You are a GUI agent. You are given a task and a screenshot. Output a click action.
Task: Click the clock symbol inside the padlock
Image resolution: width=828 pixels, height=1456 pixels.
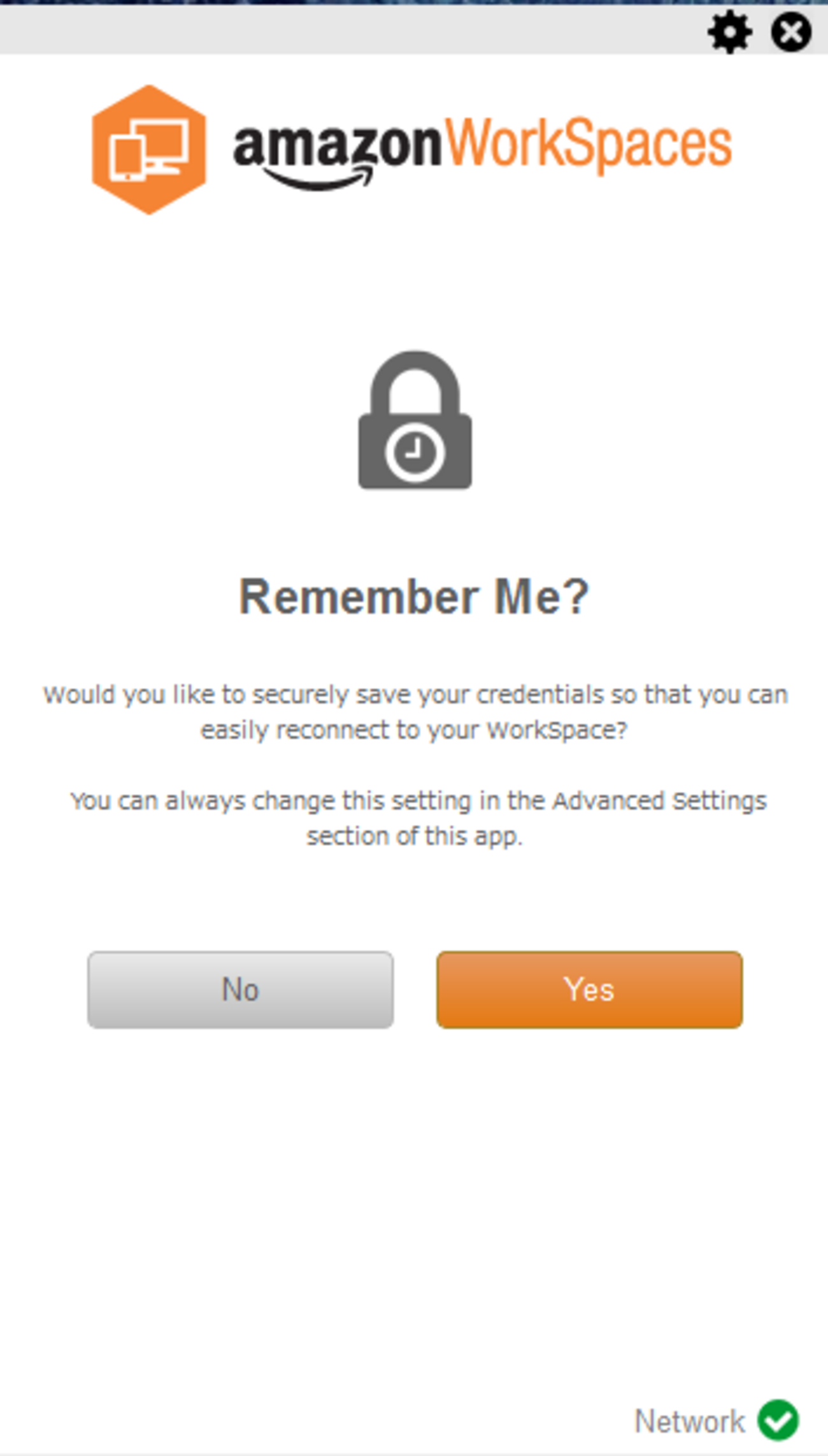(415, 451)
